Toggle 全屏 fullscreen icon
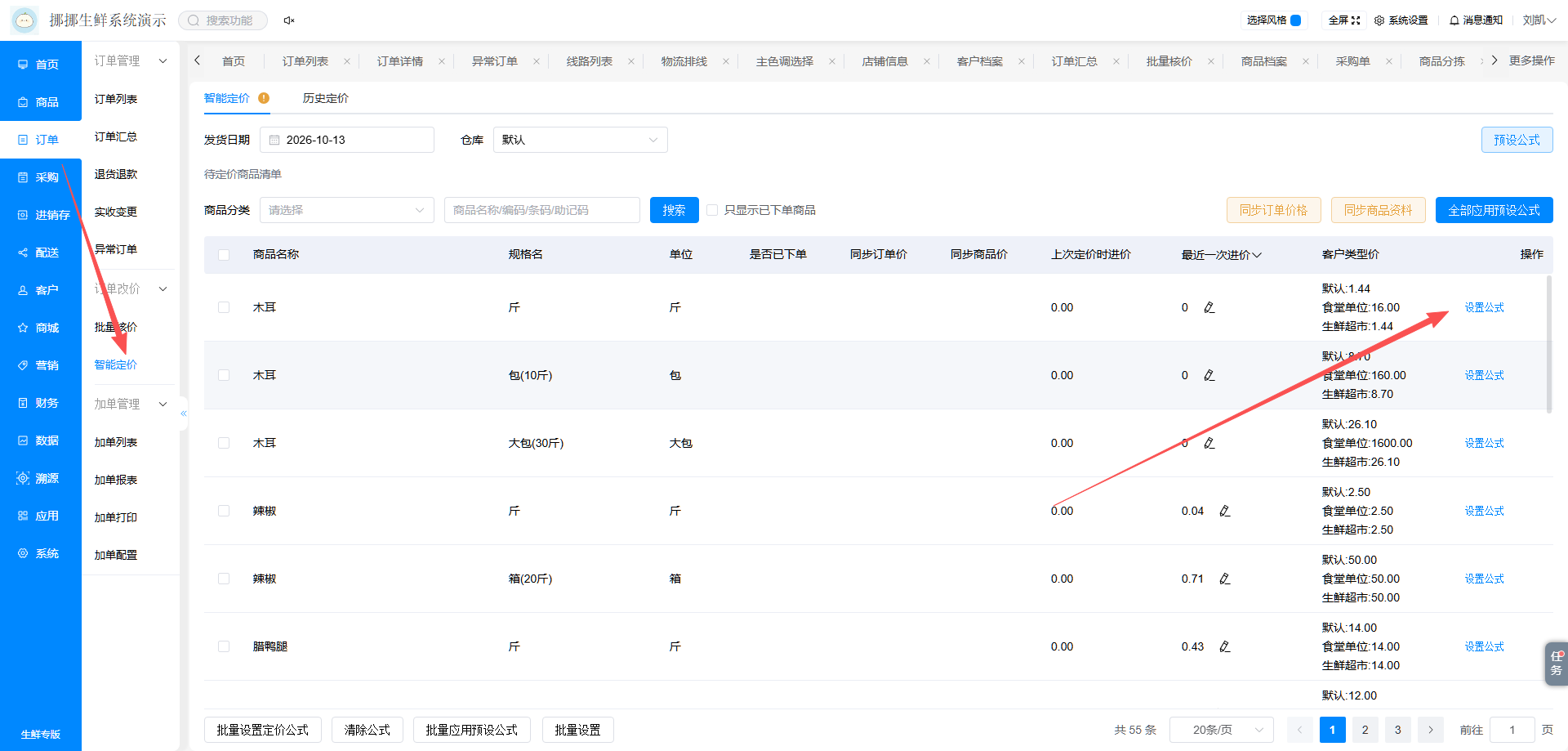The width and height of the screenshot is (1568, 751). pyautogui.click(x=1344, y=20)
